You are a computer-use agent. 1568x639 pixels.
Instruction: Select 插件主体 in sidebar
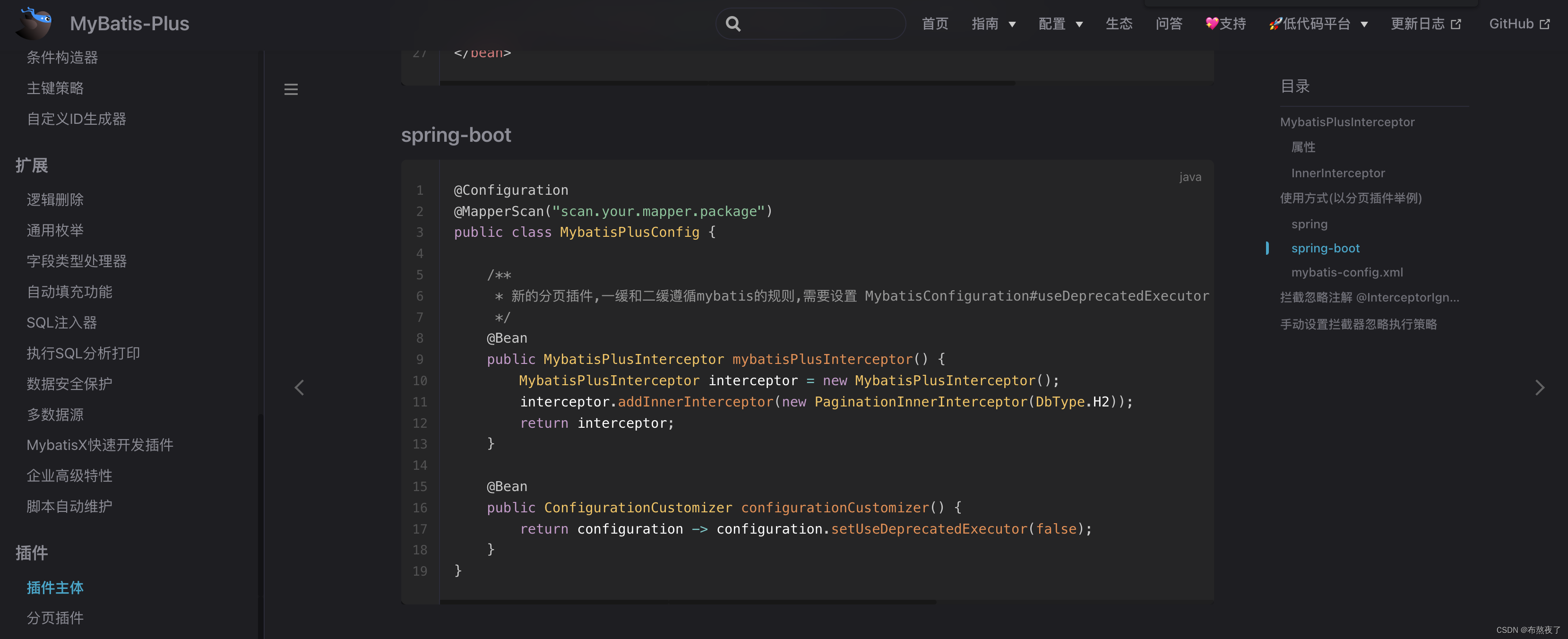(x=55, y=587)
